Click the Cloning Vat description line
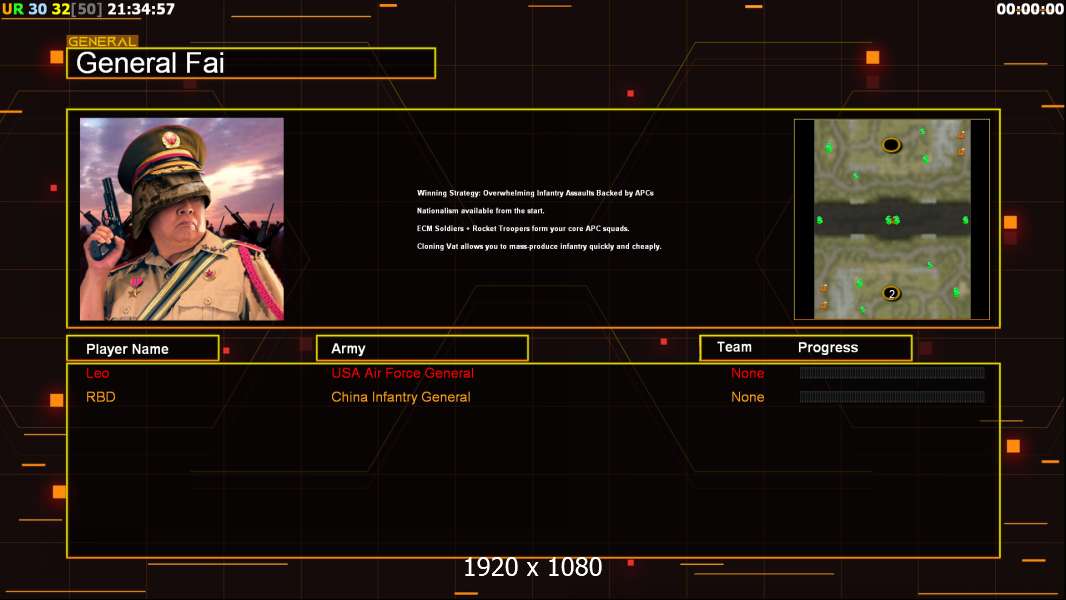This screenshot has height=600, width=1066. click(539, 246)
